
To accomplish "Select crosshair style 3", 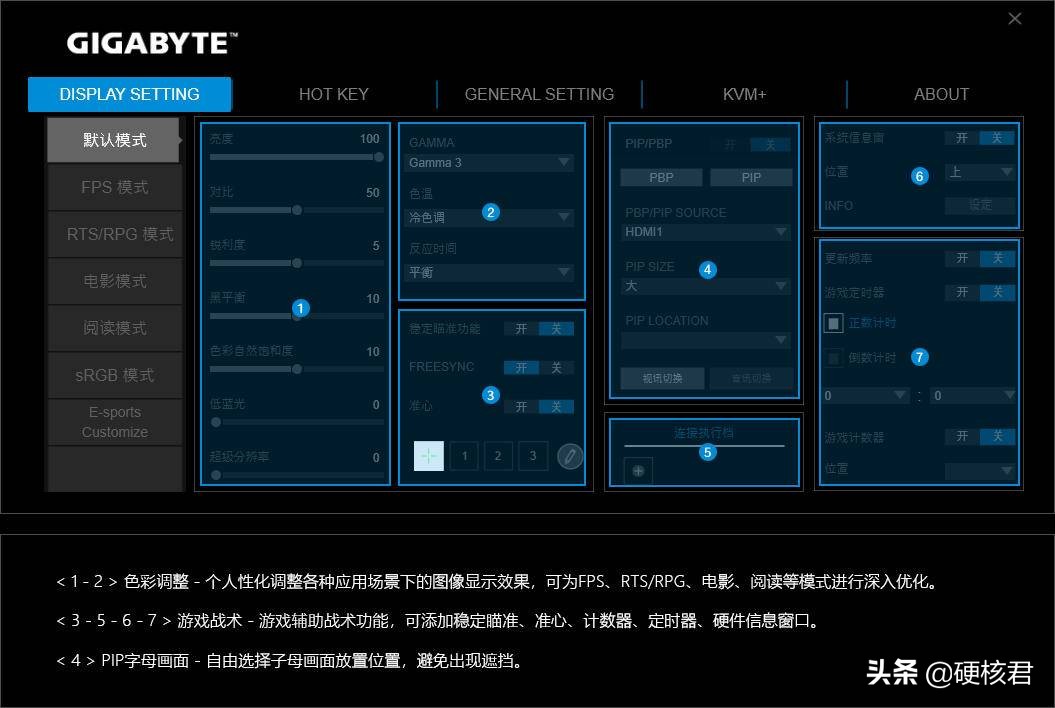I will [x=532, y=455].
